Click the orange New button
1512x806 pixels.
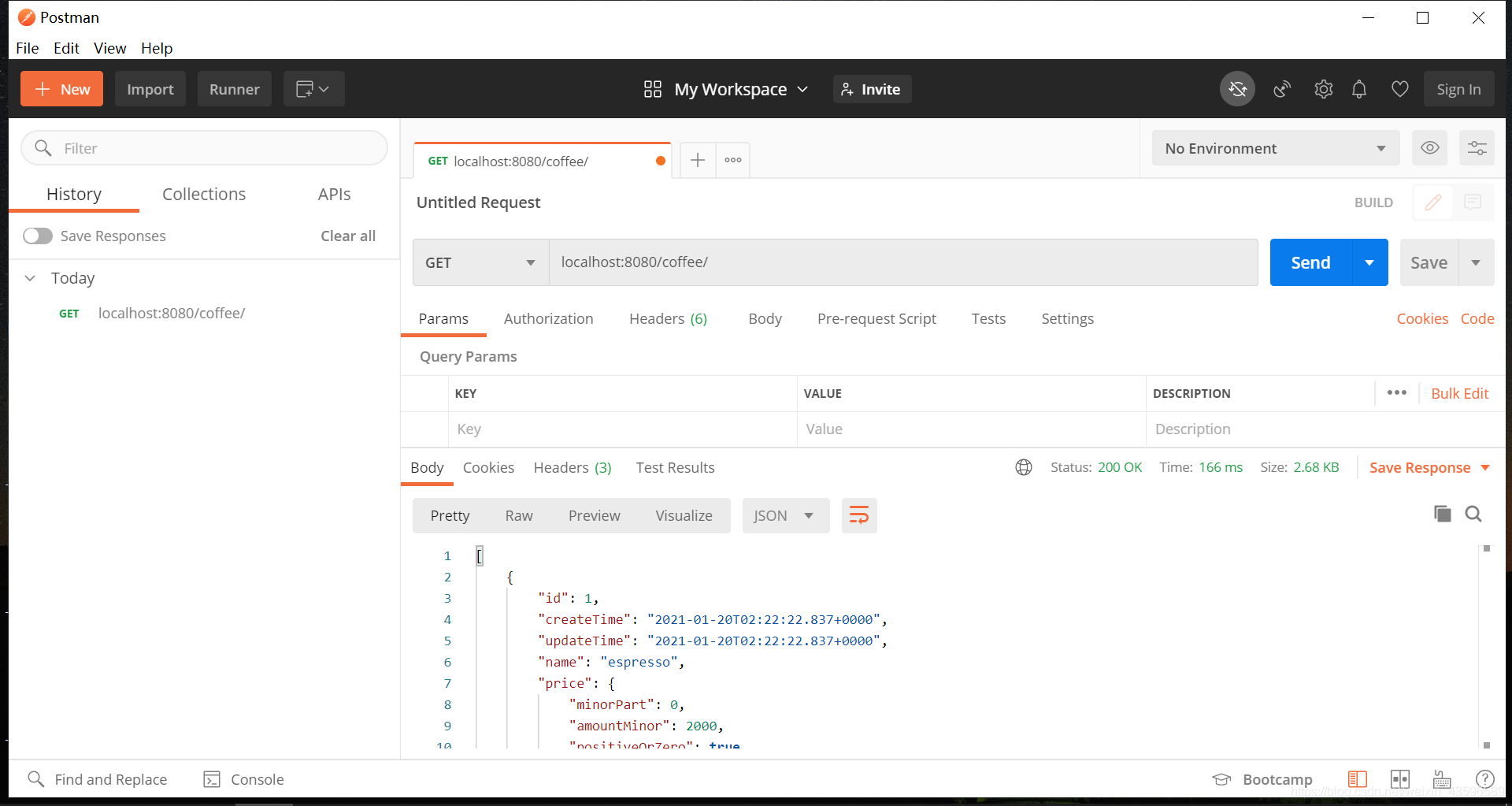click(61, 89)
